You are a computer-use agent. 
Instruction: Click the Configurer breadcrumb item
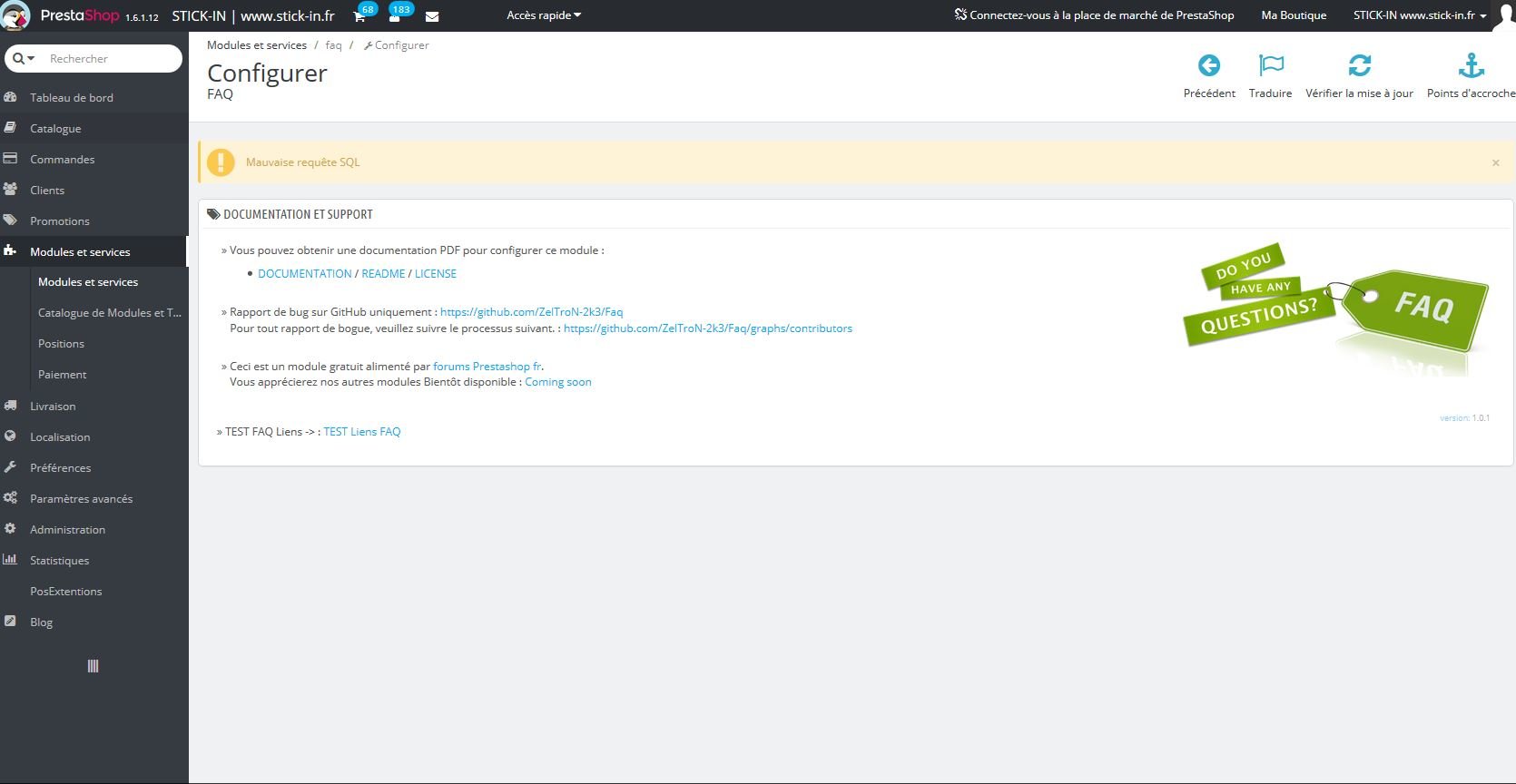[x=397, y=45]
